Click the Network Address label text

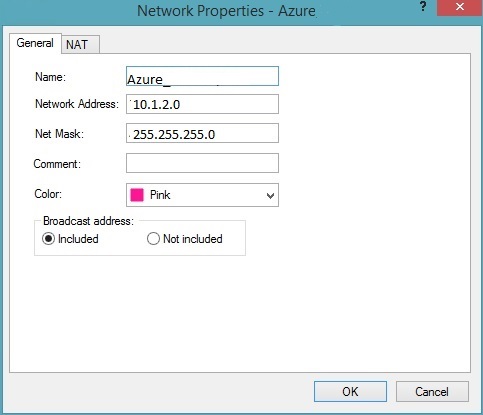coord(77,104)
